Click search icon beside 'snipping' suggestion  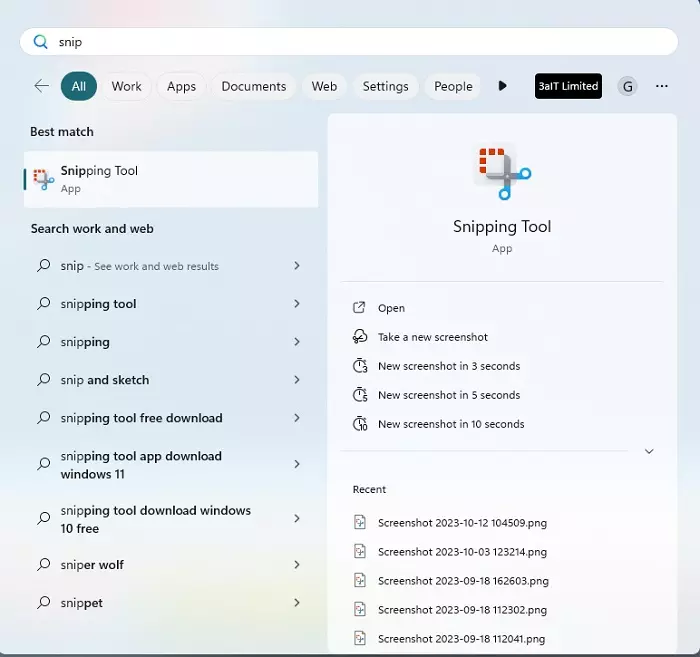(x=43, y=341)
